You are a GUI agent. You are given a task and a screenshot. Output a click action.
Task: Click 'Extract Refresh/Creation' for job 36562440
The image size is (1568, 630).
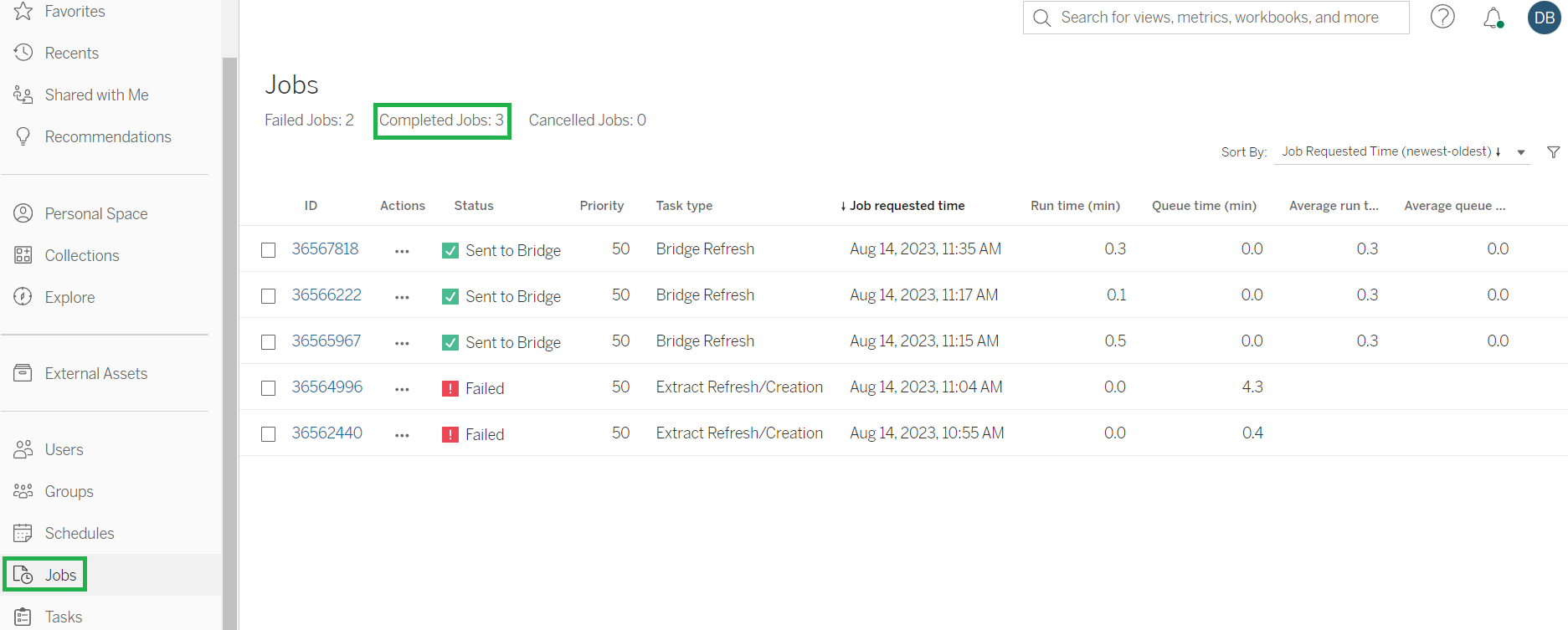pos(739,433)
